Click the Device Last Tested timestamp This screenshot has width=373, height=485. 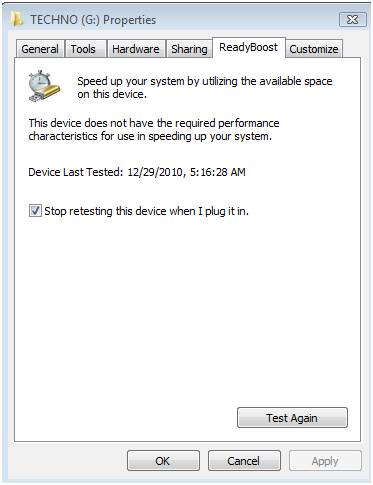pyautogui.click(x=137, y=172)
